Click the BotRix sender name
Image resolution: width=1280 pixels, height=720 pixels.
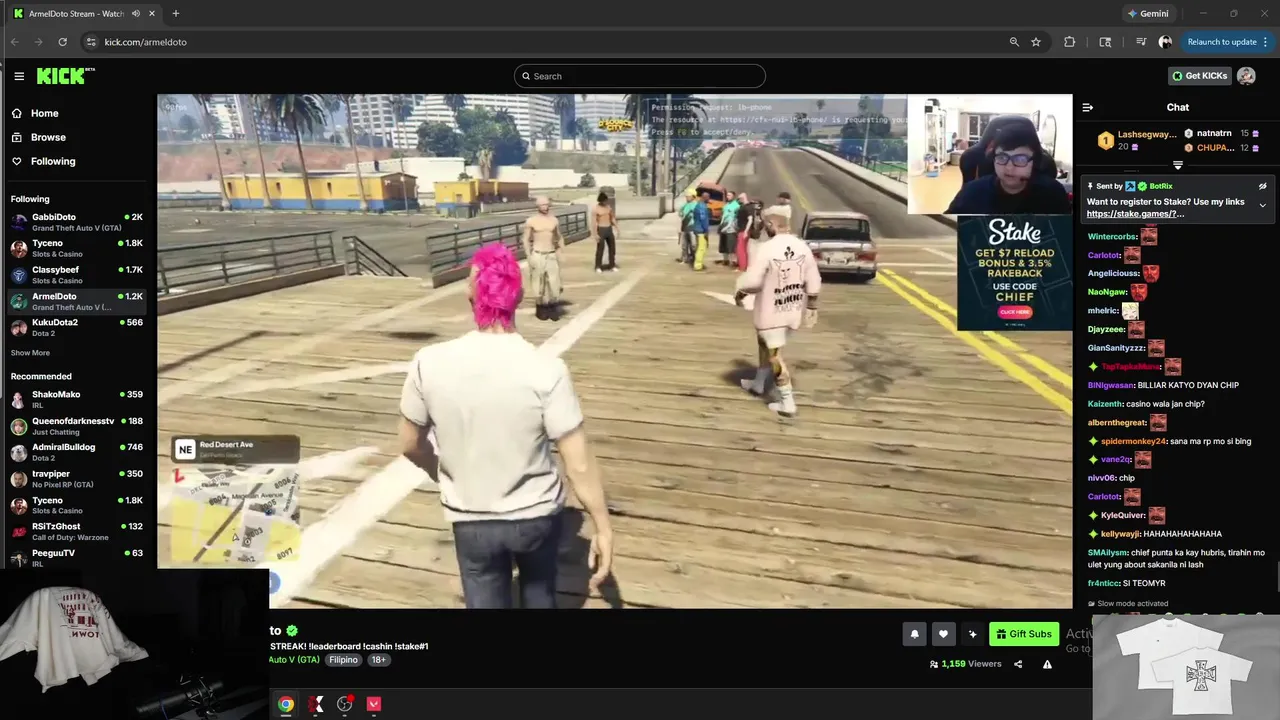coord(1161,186)
